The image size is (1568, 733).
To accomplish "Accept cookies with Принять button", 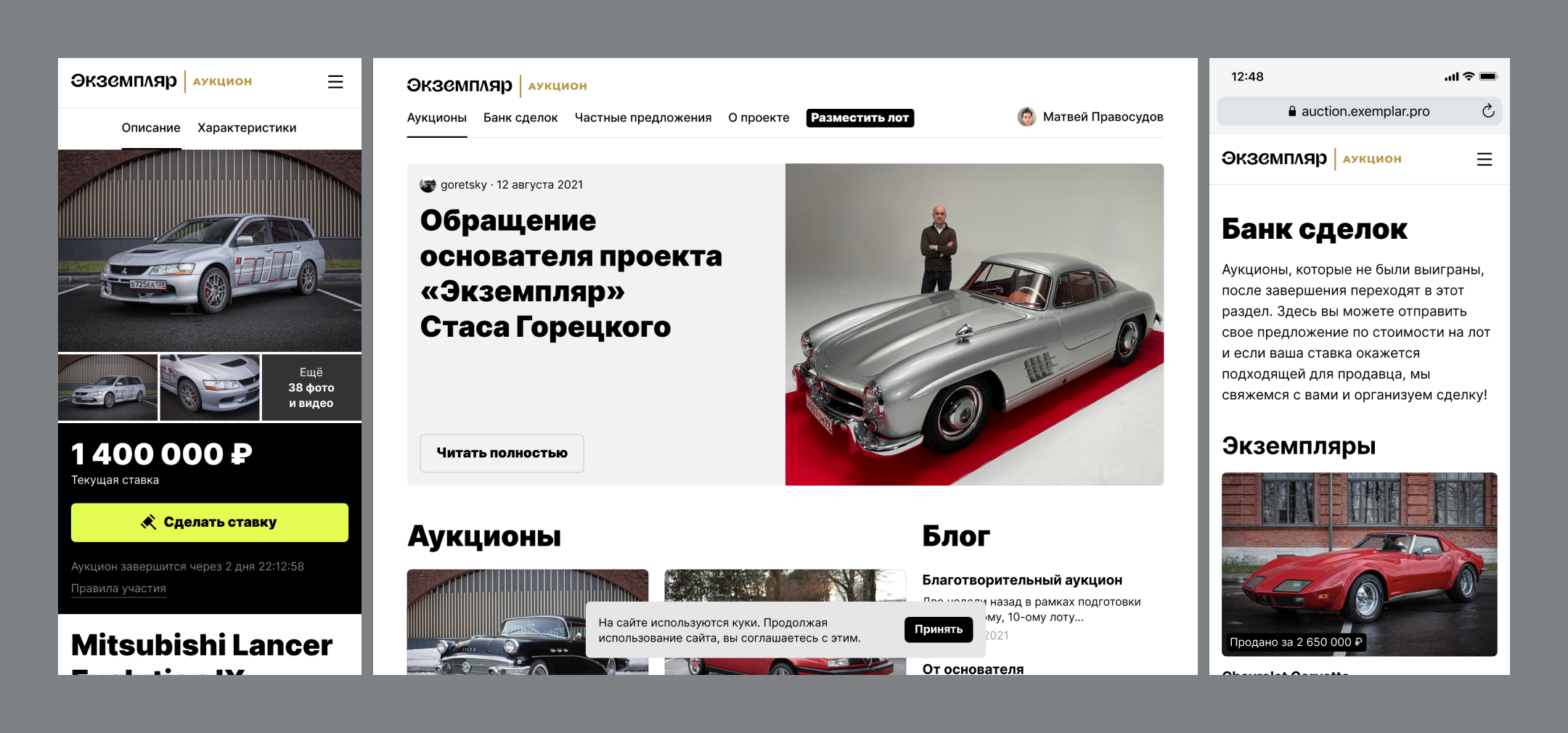I will coord(939,629).
